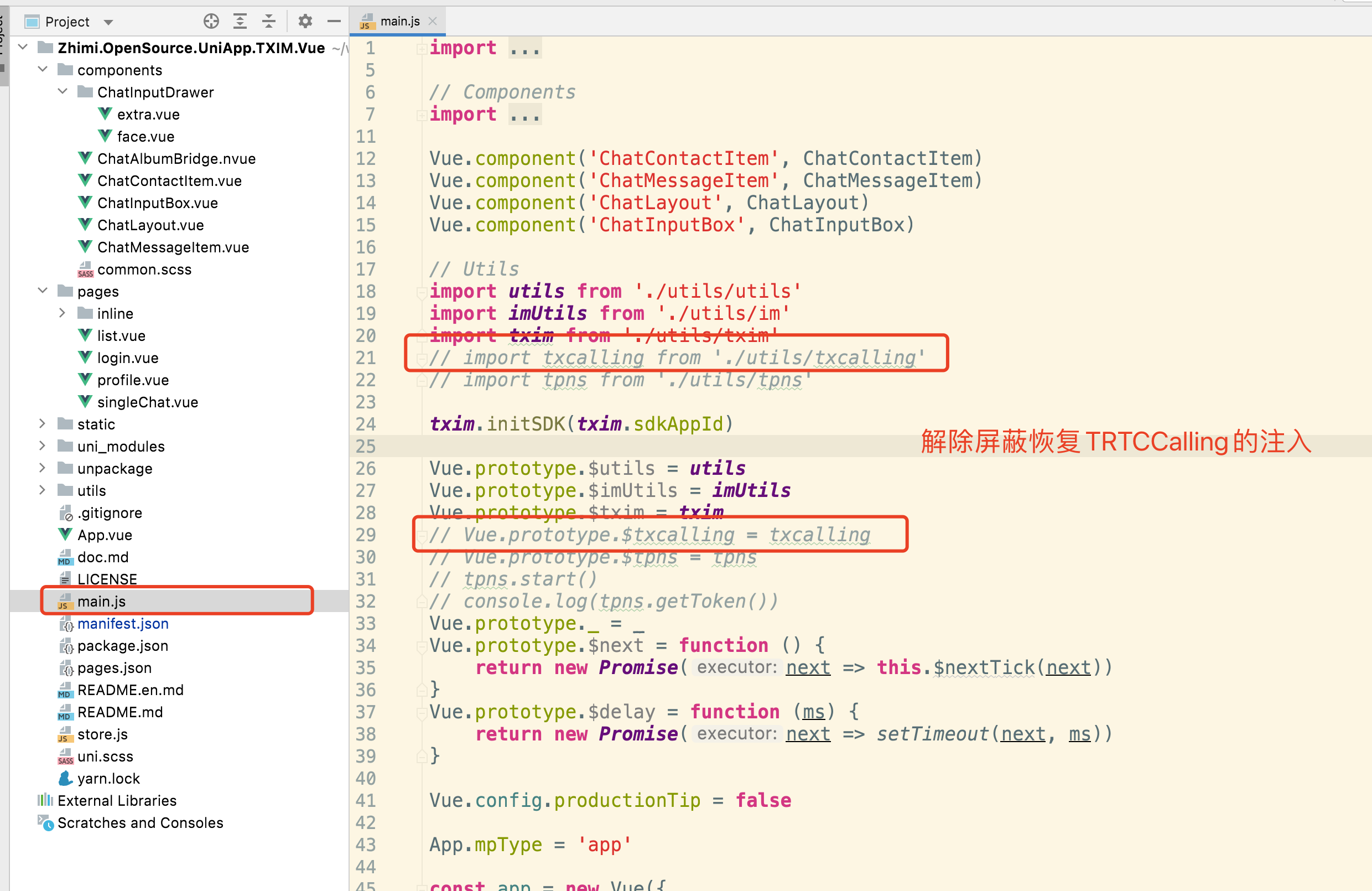This screenshot has width=1372, height=891.
Task: Collapse the components folder
Action: click(x=43, y=70)
